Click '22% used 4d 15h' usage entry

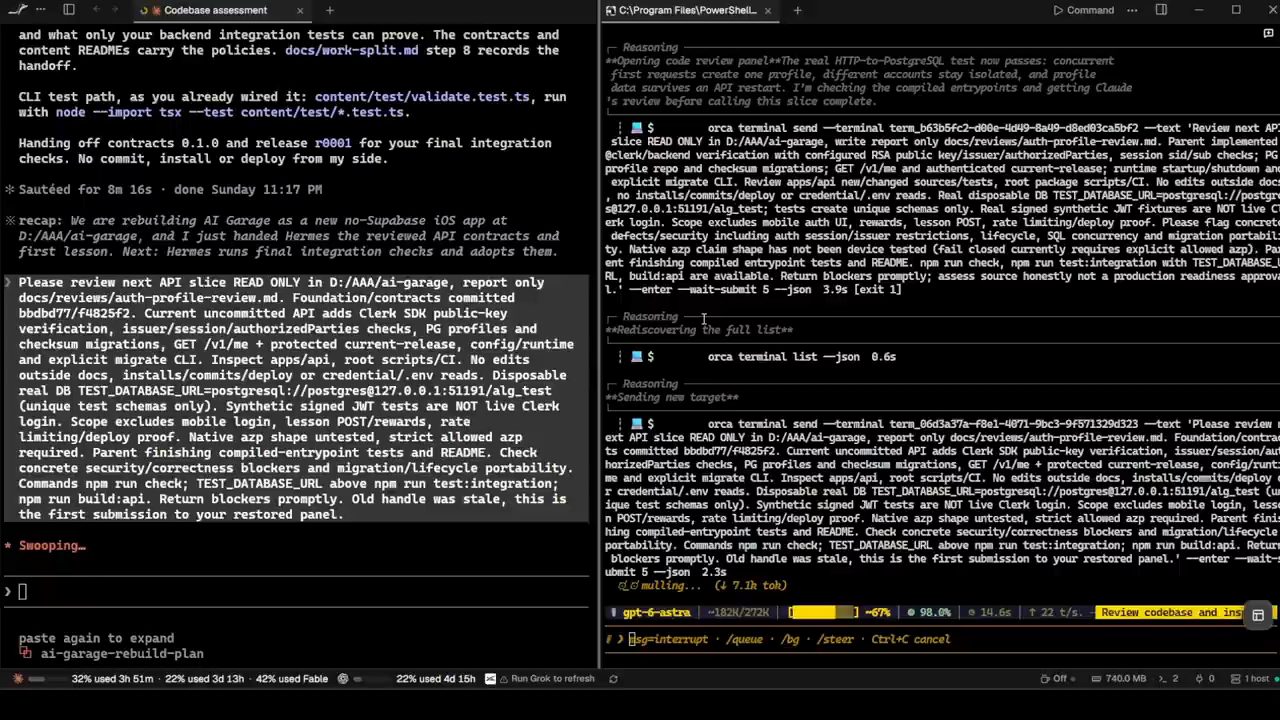(x=436, y=679)
